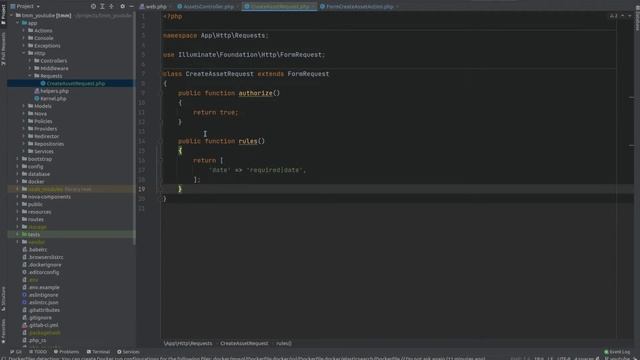This screenshot has height=360, width=640.
Task: Hide the Project panel with minus icon
Action: (x=131, y=6)
